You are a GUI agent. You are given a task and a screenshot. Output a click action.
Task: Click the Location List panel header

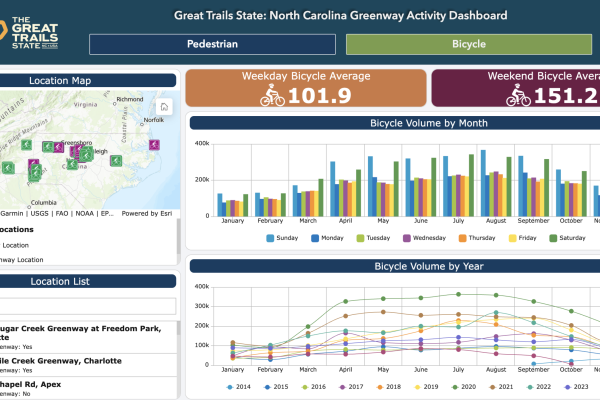[x=88, y=281]
